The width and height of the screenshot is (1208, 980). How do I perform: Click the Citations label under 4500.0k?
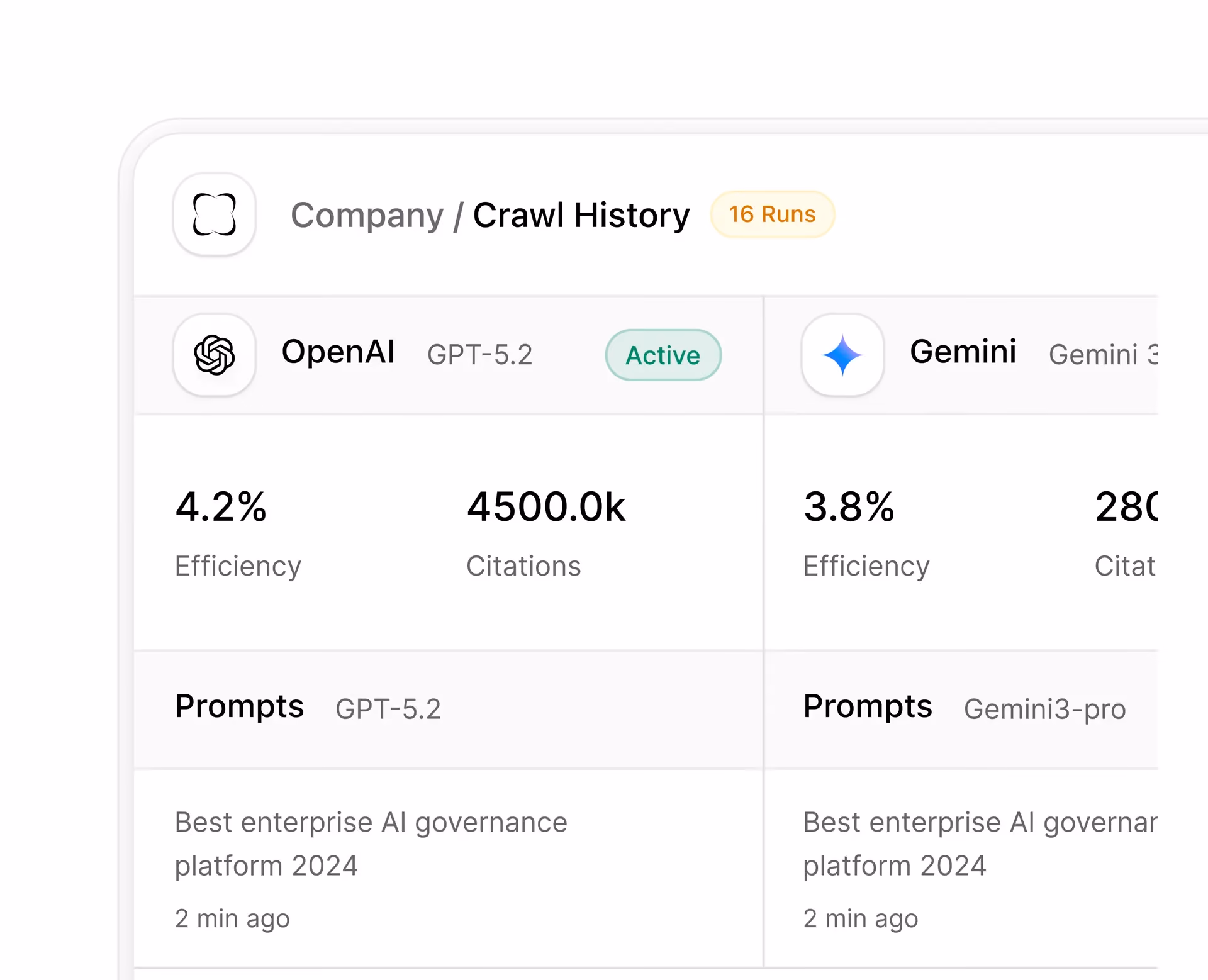tap(524, 566)
